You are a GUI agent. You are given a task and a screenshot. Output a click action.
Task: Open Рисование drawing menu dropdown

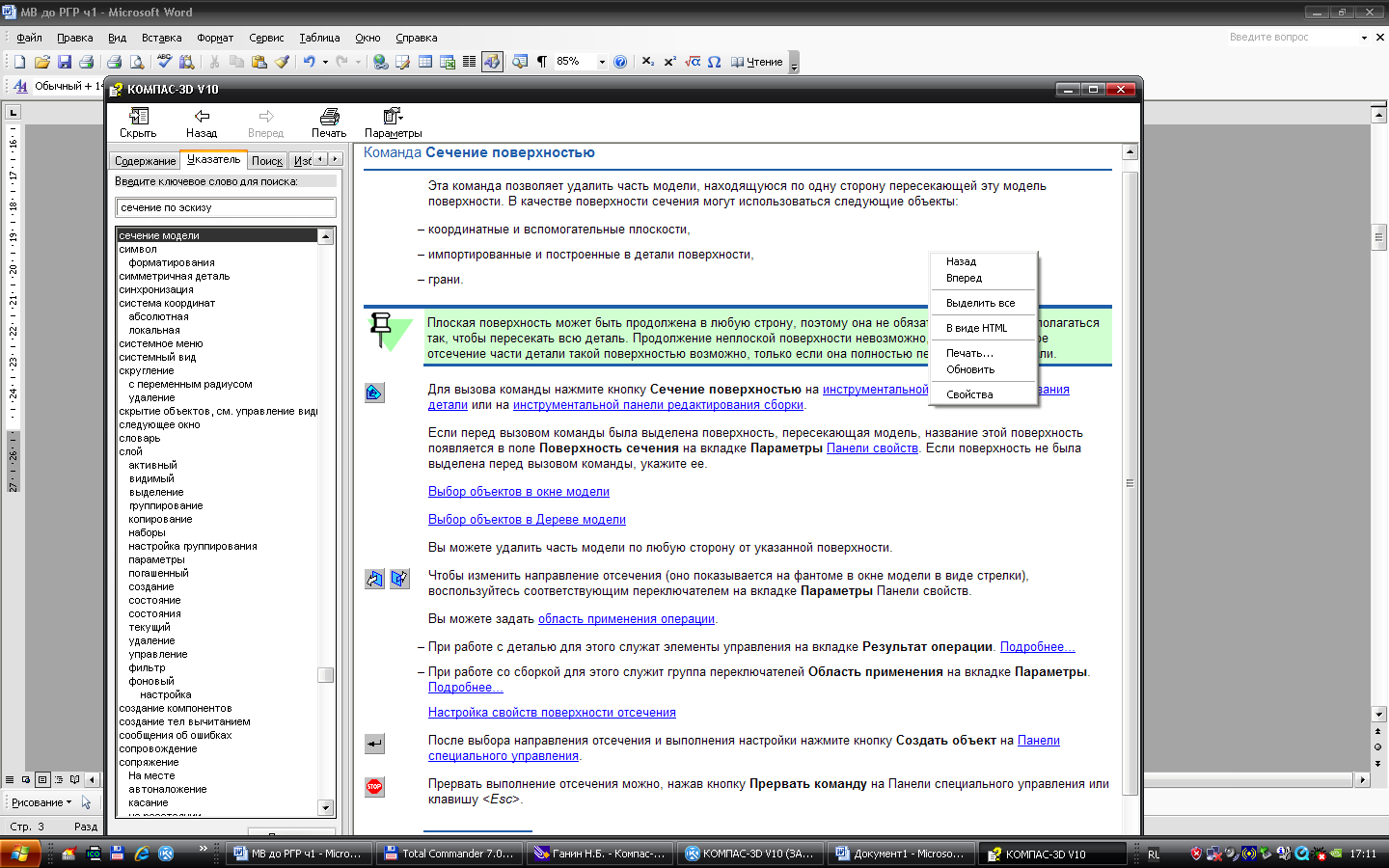click(41, 802)
